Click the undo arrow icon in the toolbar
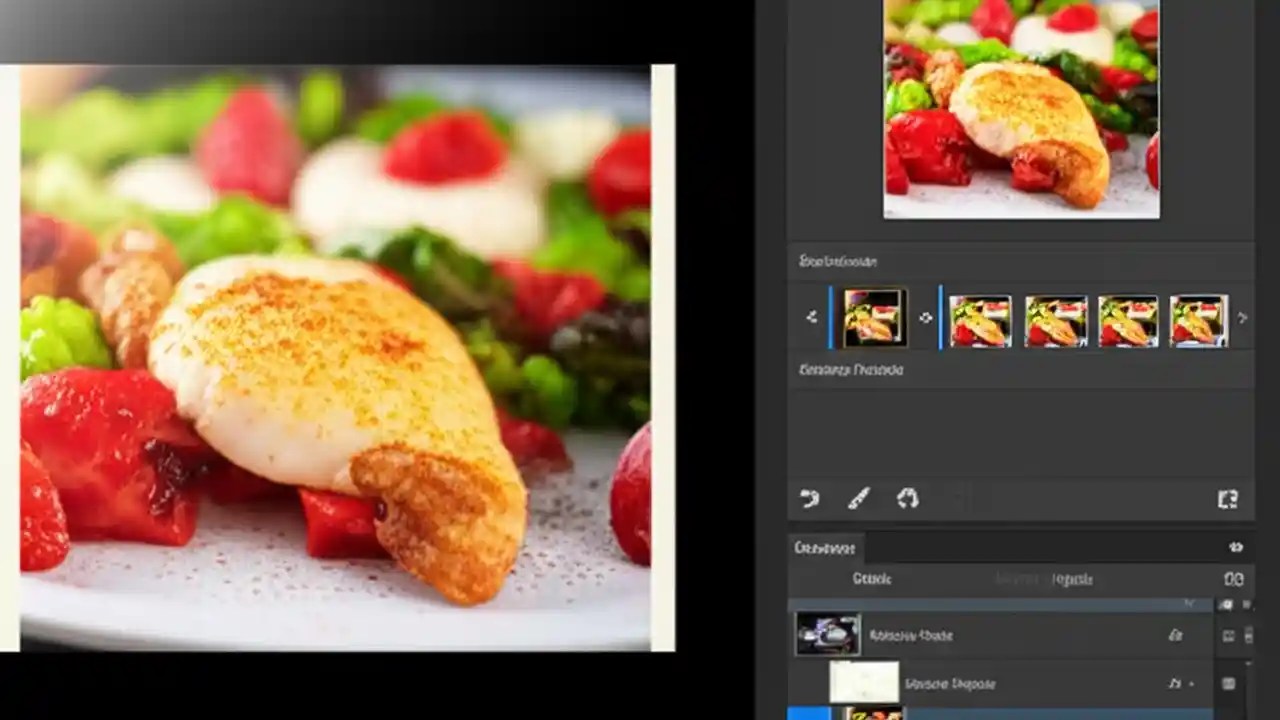The height and width of the screenshot is (720, 1280). [x=811, y=499]
